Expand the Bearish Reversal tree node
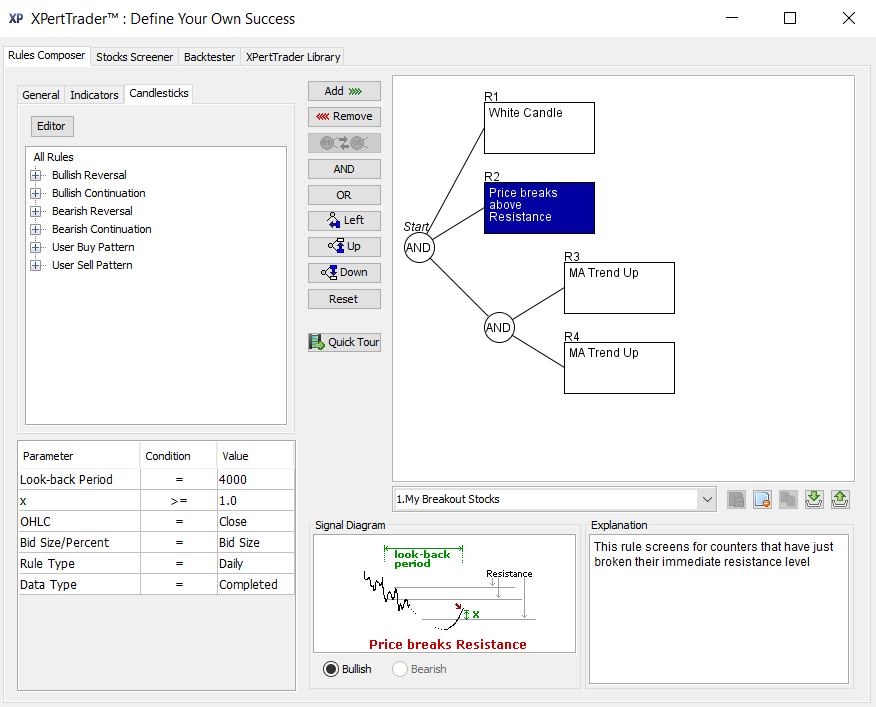The height and width of the screenshot is (707, 876). point(36,211)
